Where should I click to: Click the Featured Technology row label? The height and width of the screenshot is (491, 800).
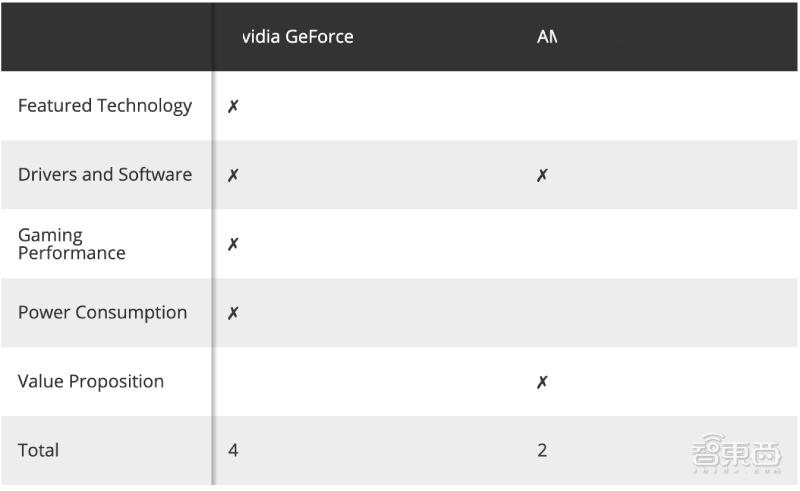coord(105,106)
